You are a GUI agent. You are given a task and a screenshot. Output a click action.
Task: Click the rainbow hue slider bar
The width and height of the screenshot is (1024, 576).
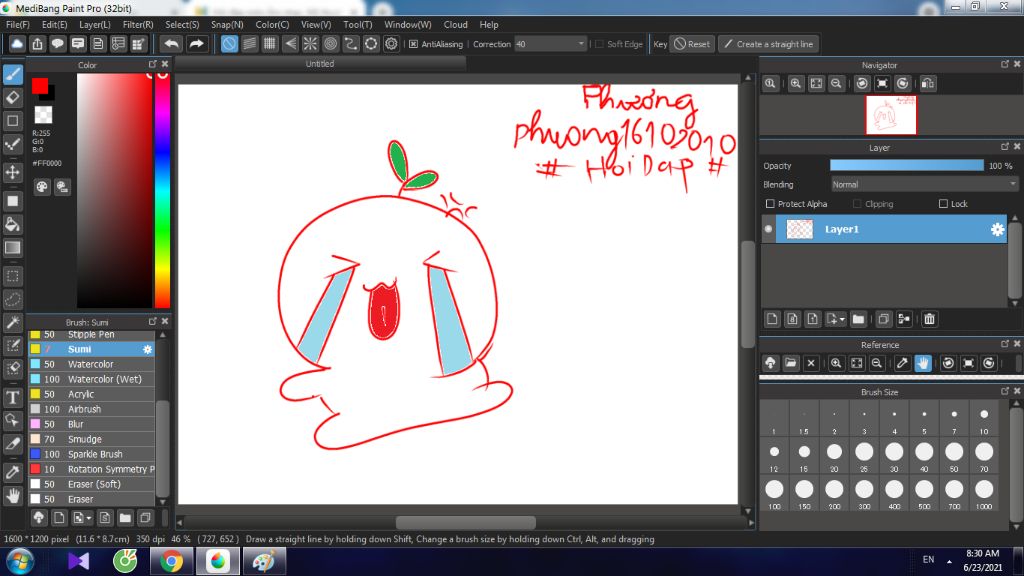(163, 190)
